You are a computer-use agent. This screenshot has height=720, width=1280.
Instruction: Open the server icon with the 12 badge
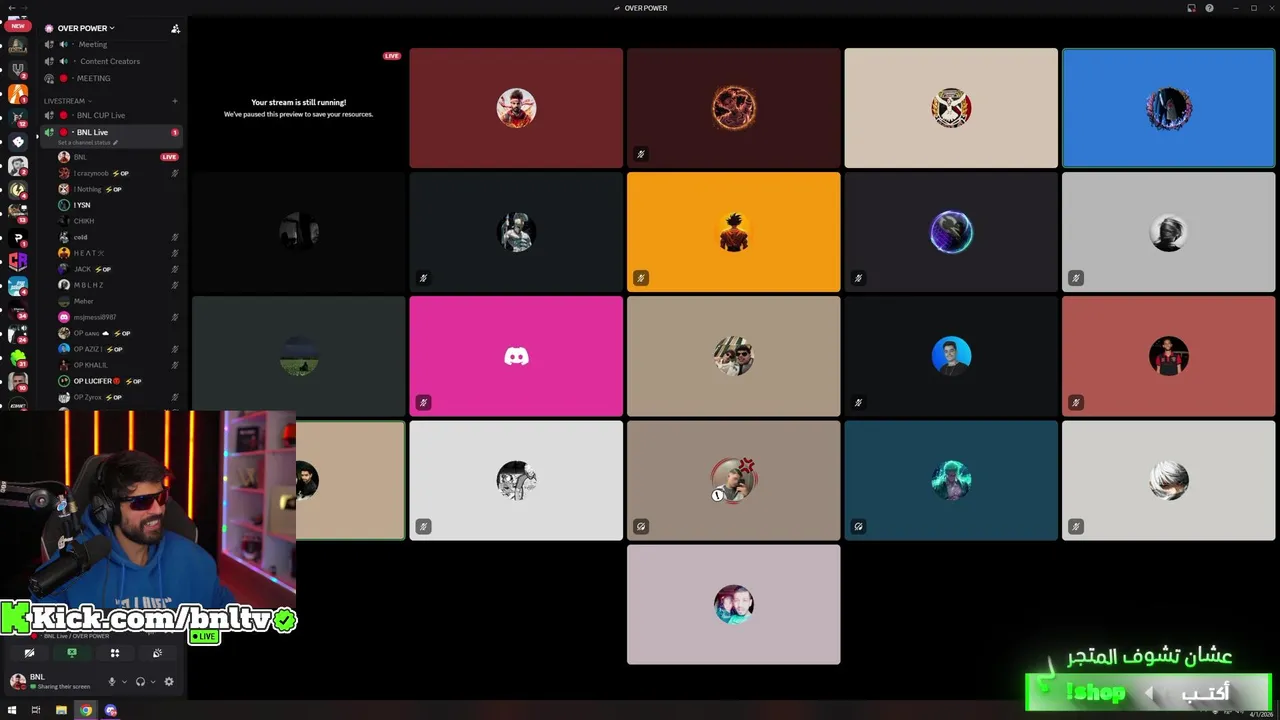click(18, 118)
